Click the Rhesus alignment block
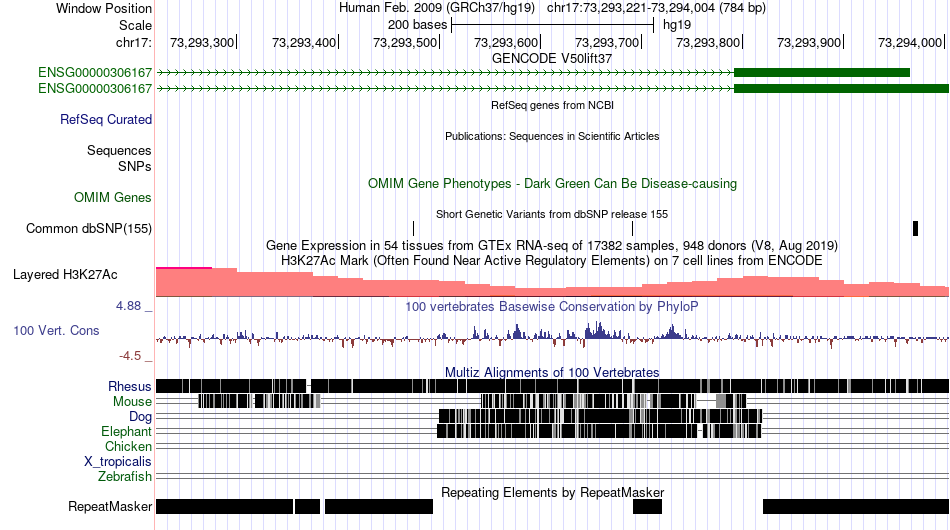This screenshot has width=950, height=530. coord(552,386)
